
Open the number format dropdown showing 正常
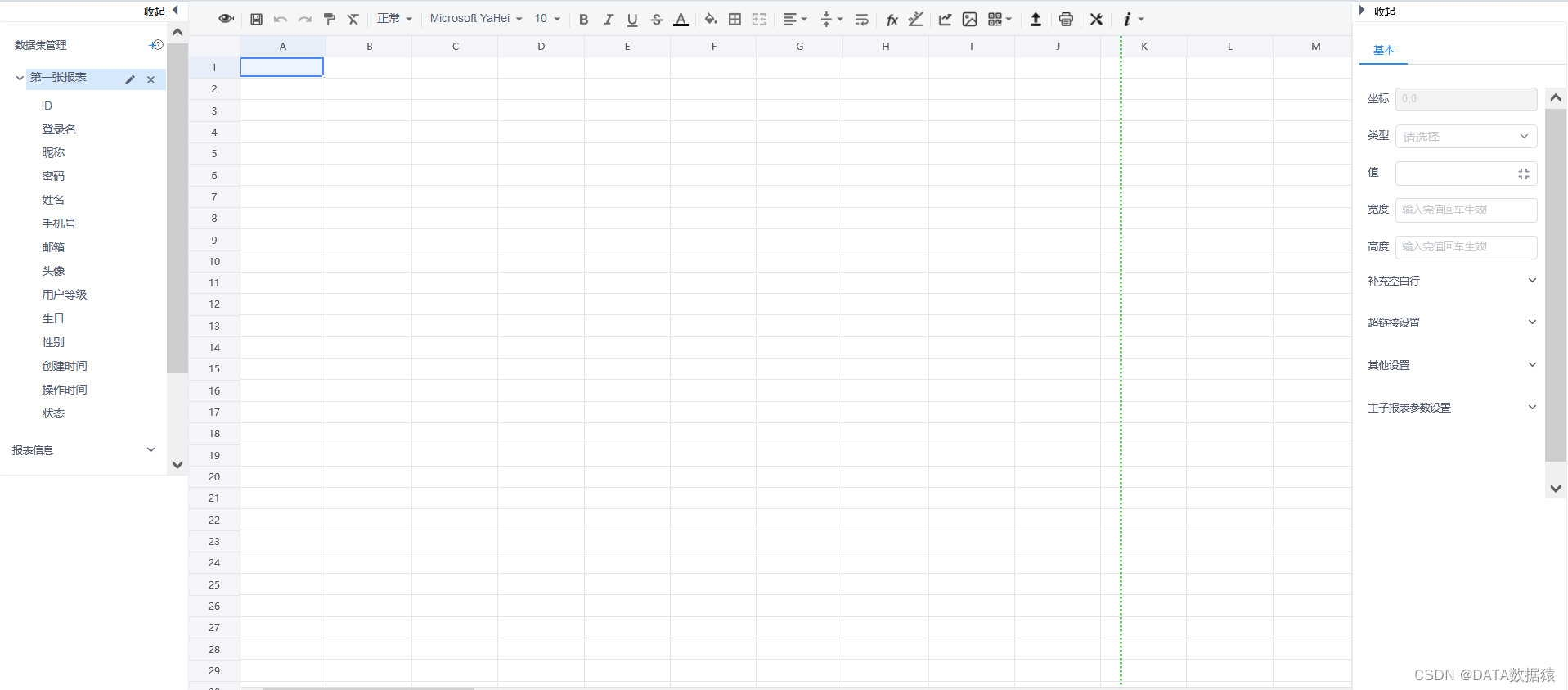394,19
